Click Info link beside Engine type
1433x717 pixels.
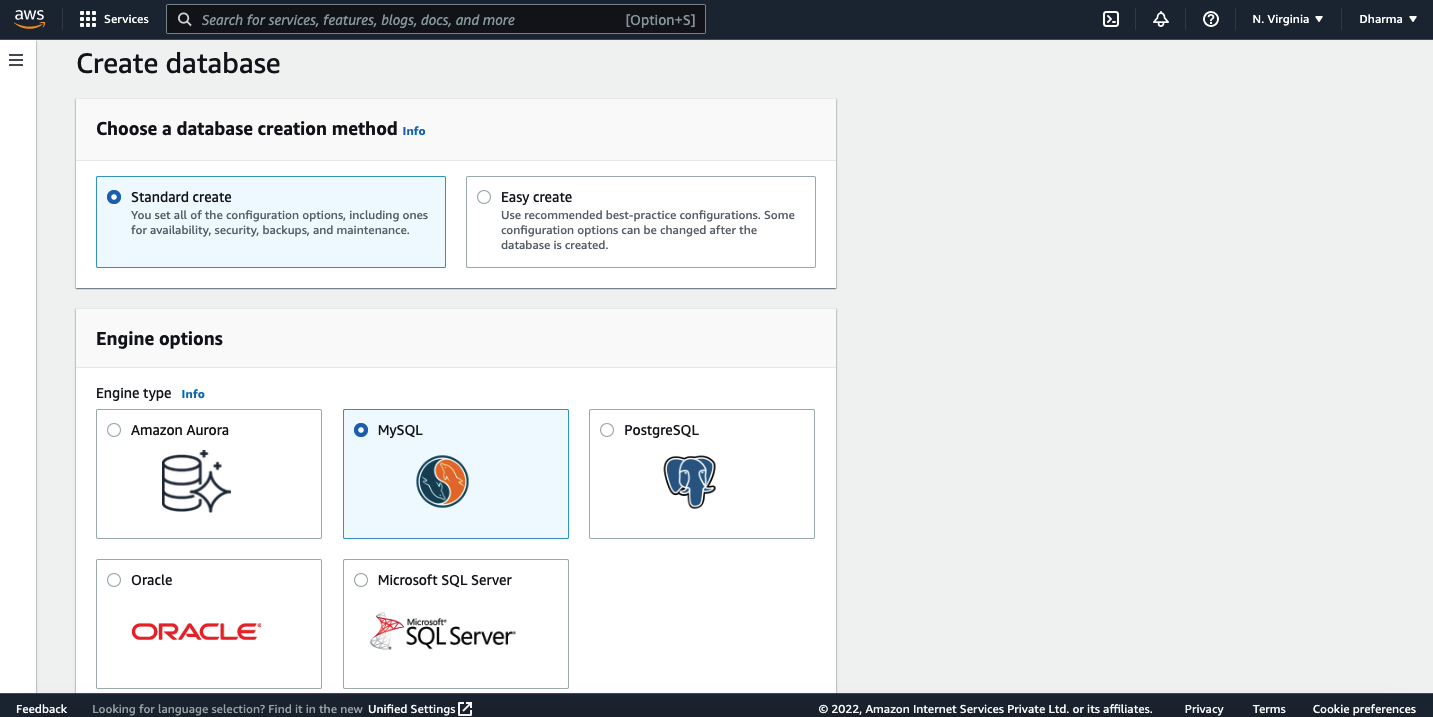click(x=193, y=394)
